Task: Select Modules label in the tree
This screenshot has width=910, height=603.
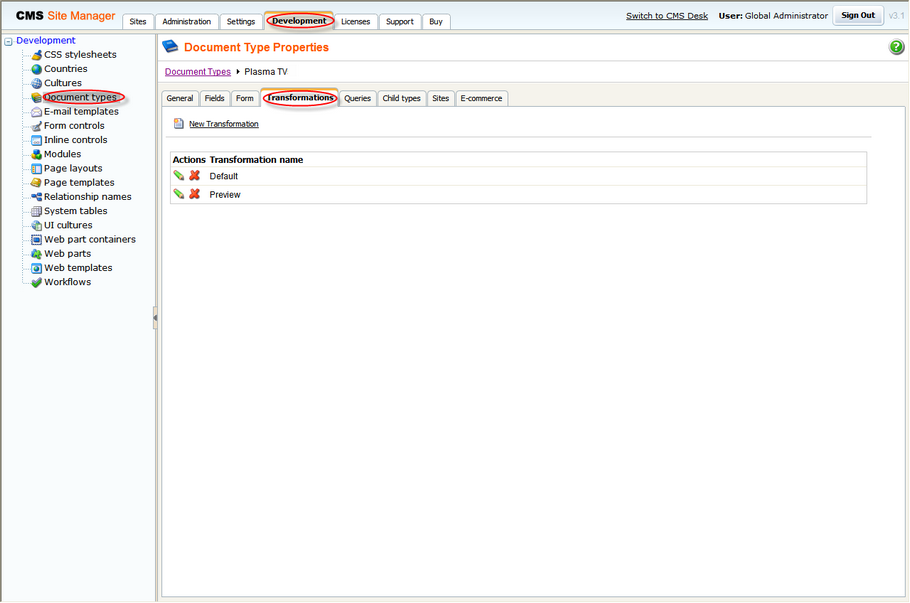Action: point(63,154)
